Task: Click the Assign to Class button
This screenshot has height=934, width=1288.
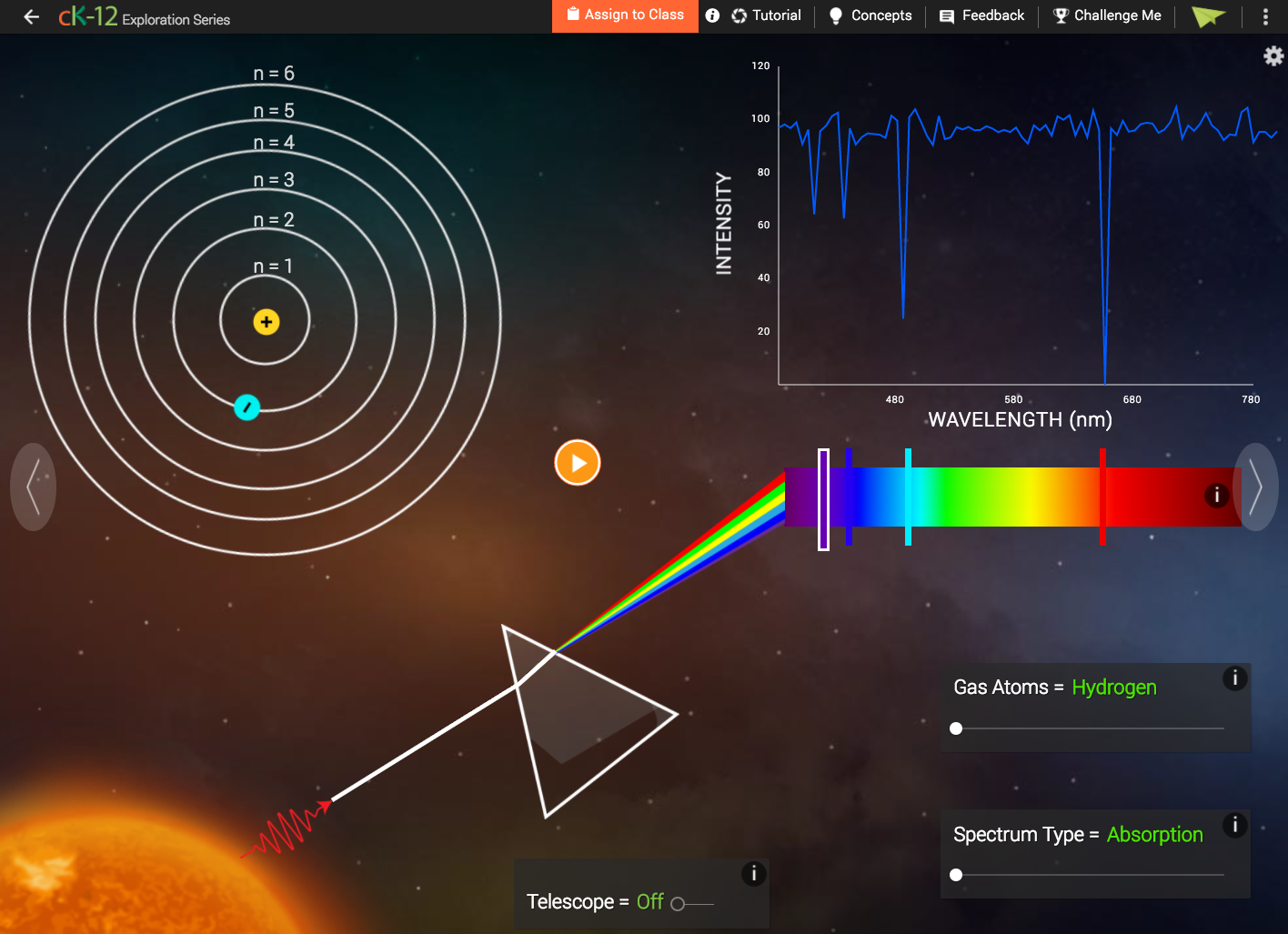Action: click(x=625, y=15)
